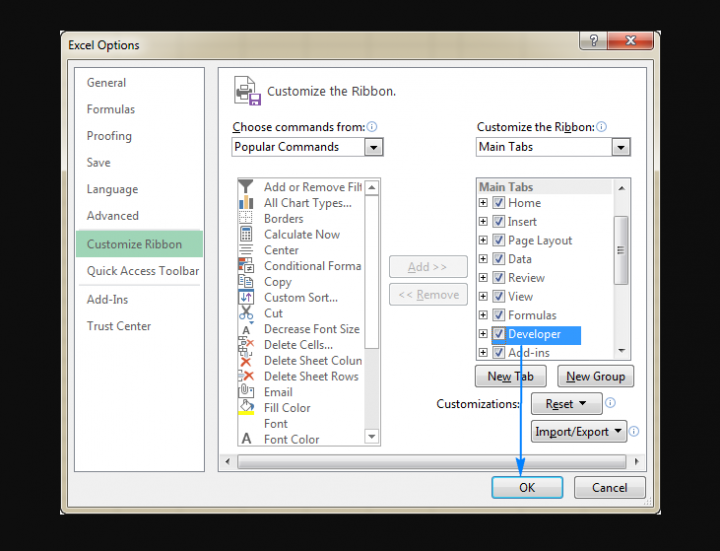Click info icon beside Customize the Ribbon label
Viewport: 720px width, 551px height.
tap(602, 127)
